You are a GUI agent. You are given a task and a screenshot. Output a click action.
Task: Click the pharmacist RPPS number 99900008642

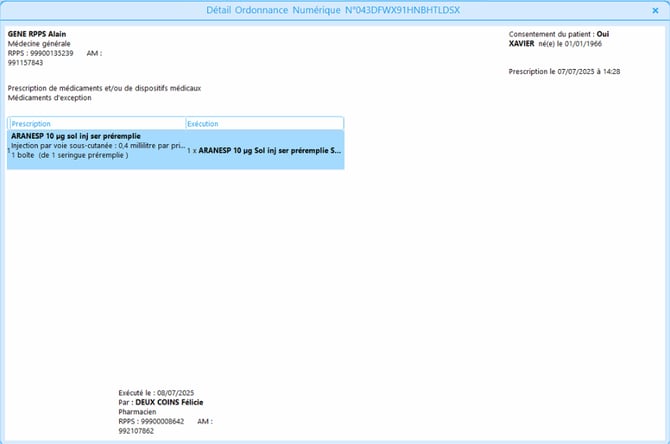(161, 422)
